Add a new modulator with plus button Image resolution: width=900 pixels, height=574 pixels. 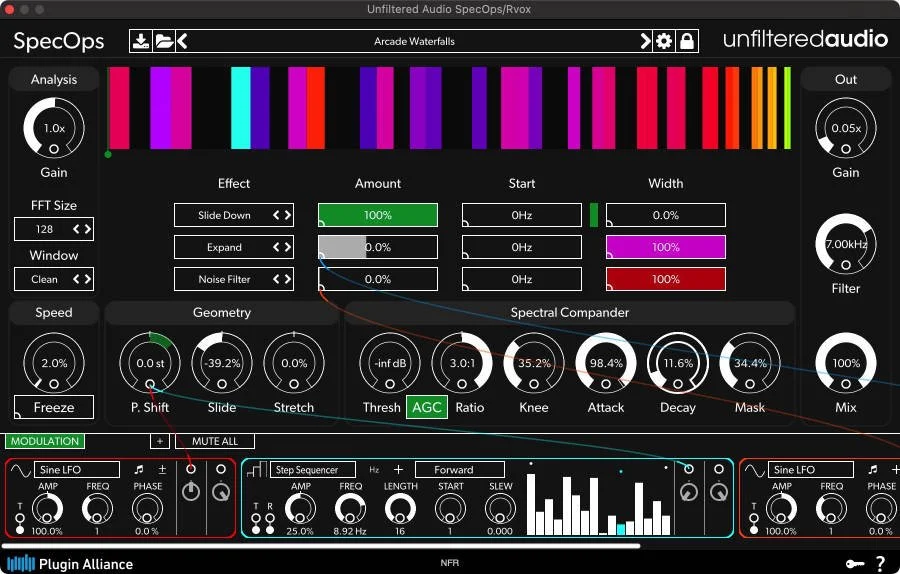[x=160, y=441]
